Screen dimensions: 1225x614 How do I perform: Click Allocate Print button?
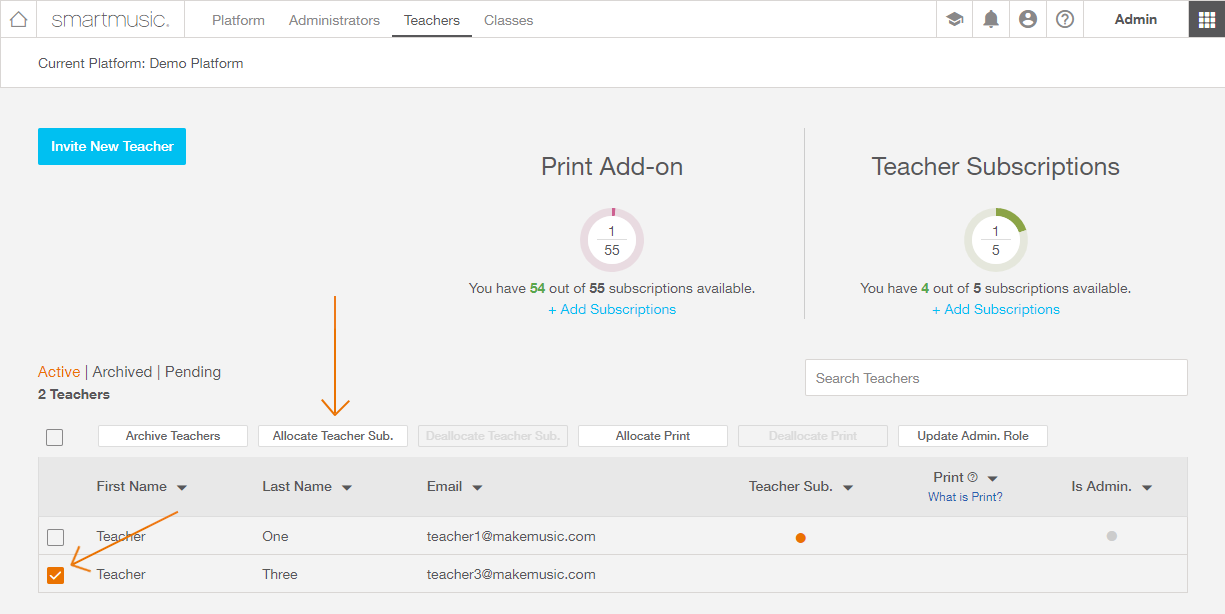click(x=653, y=436)
